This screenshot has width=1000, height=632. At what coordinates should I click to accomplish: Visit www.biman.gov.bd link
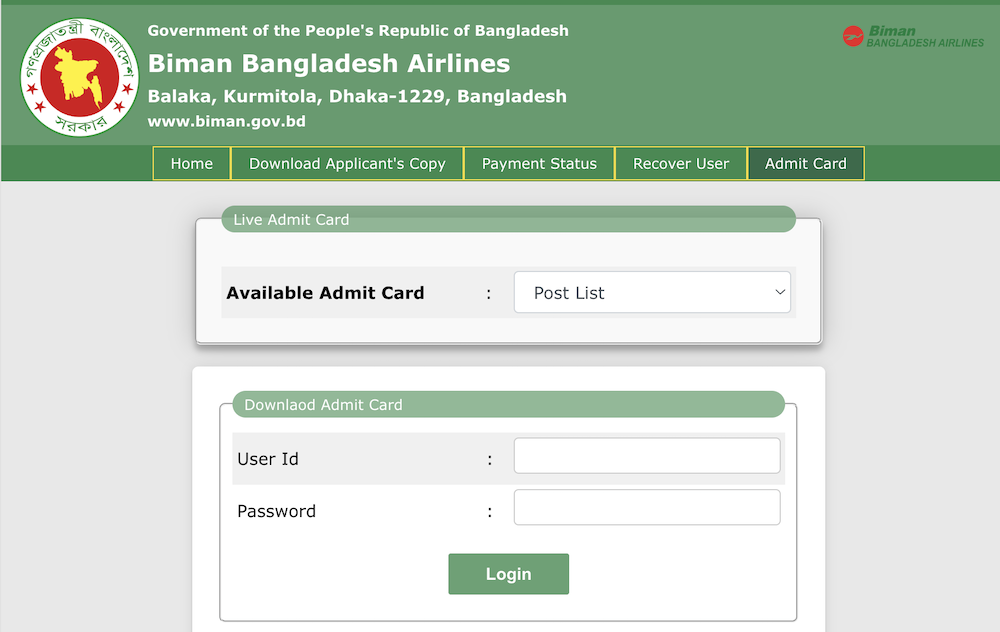(x=227, y=121)
